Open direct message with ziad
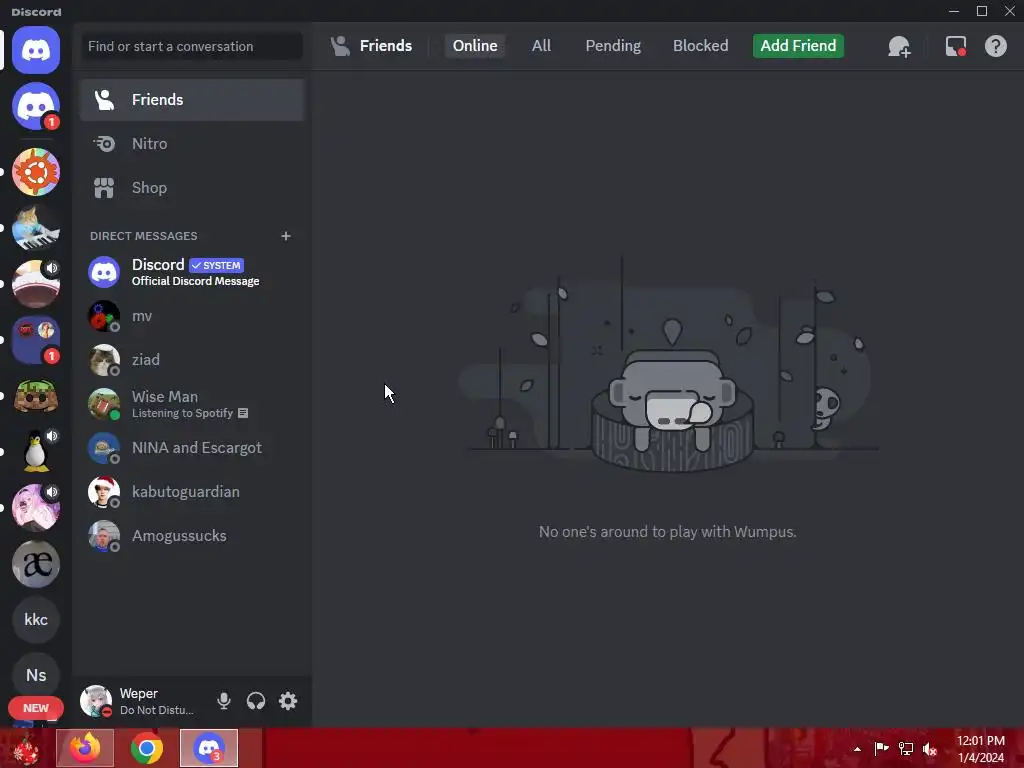This screenshot has width=1024, height=768. 192,360
